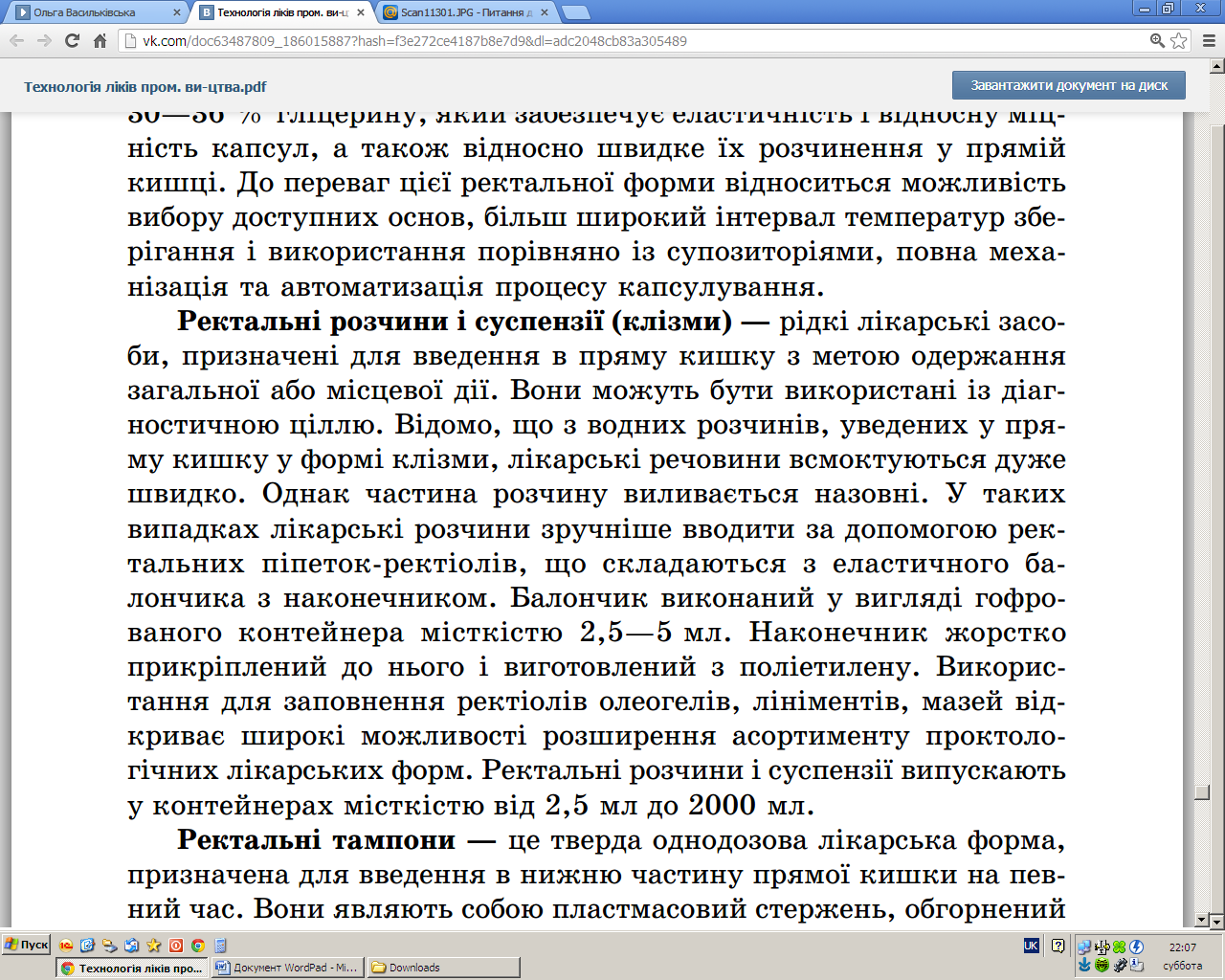
Task: Click the word 'піпеток-ректіолів' in the document
Action: tap(393, 563)
